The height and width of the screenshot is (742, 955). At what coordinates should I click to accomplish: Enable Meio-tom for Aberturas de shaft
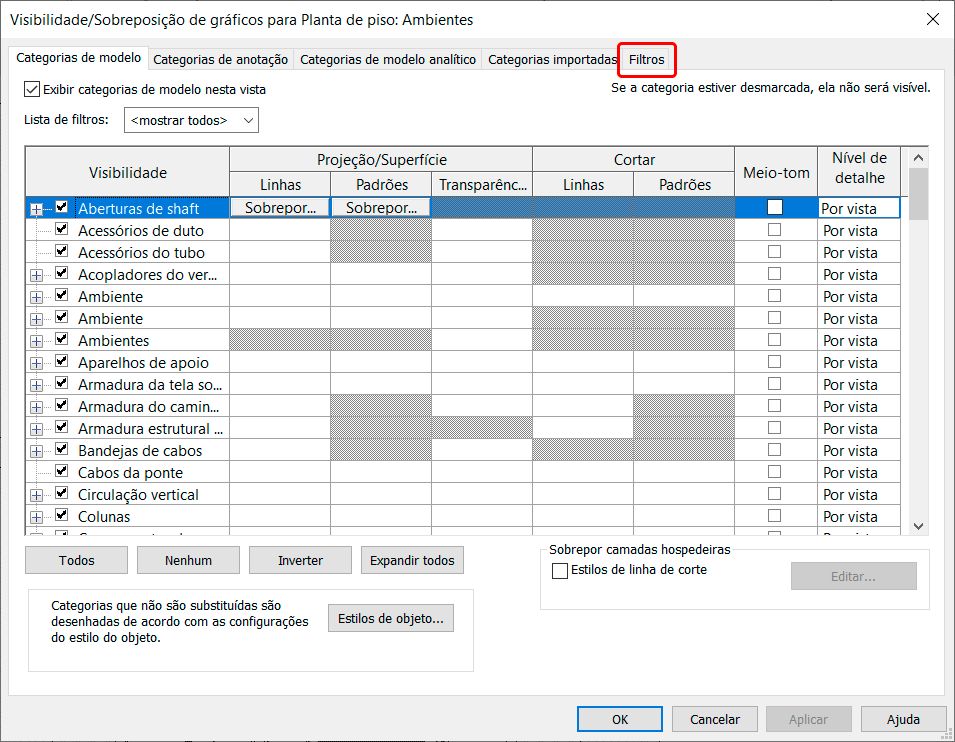pos(775,208)
